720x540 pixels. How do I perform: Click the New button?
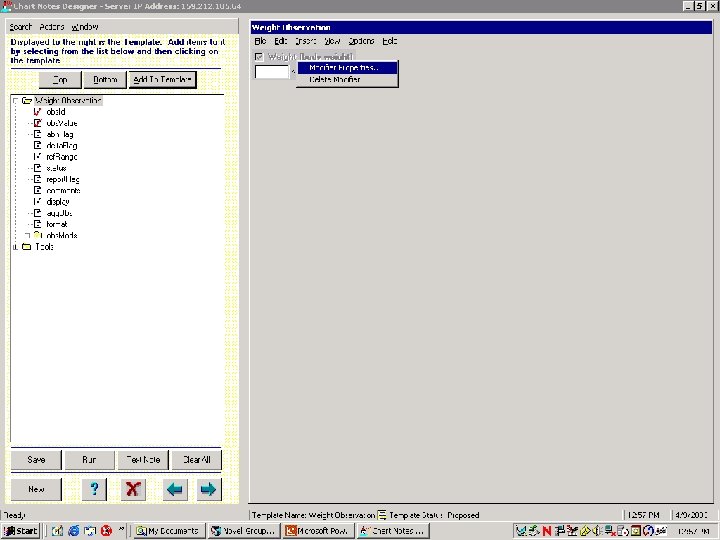[x=36, y=489]
